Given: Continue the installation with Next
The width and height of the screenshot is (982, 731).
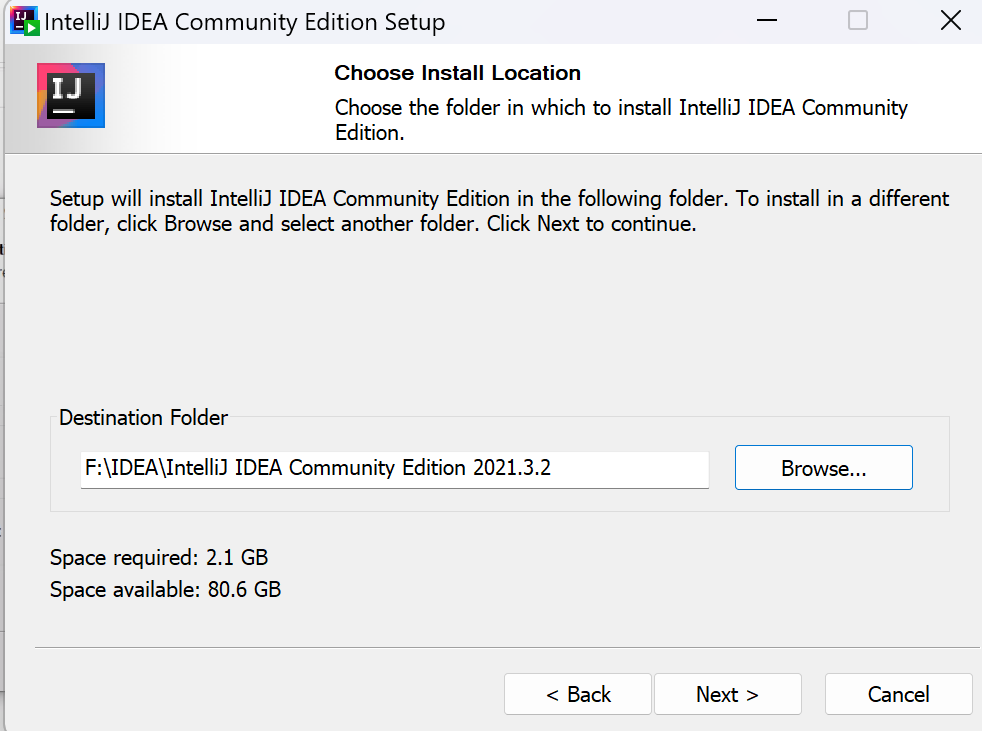Looking at the screenshot, I should (x=728, y=694).
